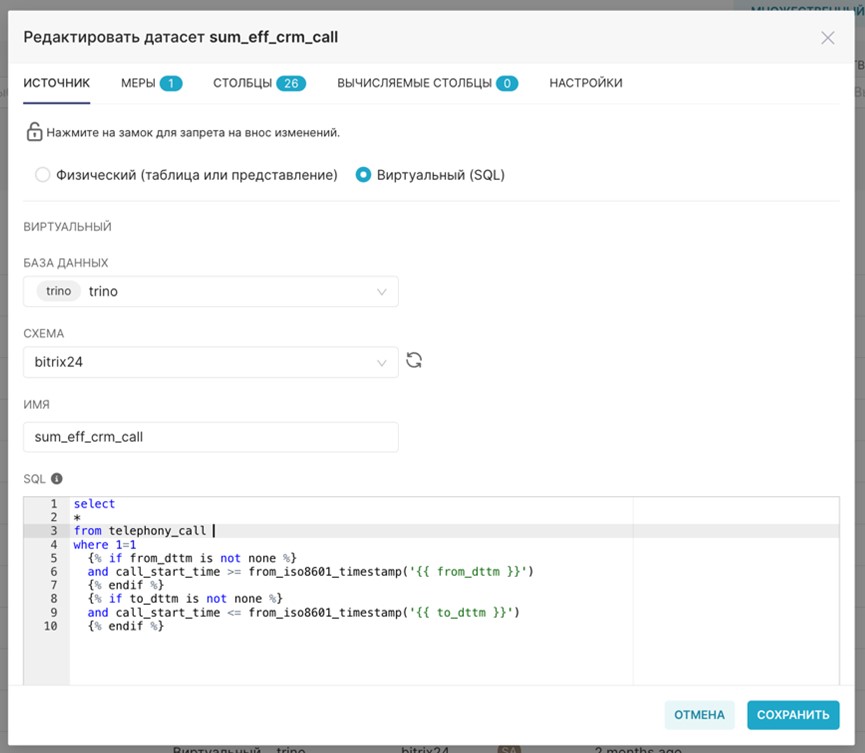The width and height of the screenshot is (865, 753).
Task: Open the Столбцы tab
Action: [x=258, y=83]
